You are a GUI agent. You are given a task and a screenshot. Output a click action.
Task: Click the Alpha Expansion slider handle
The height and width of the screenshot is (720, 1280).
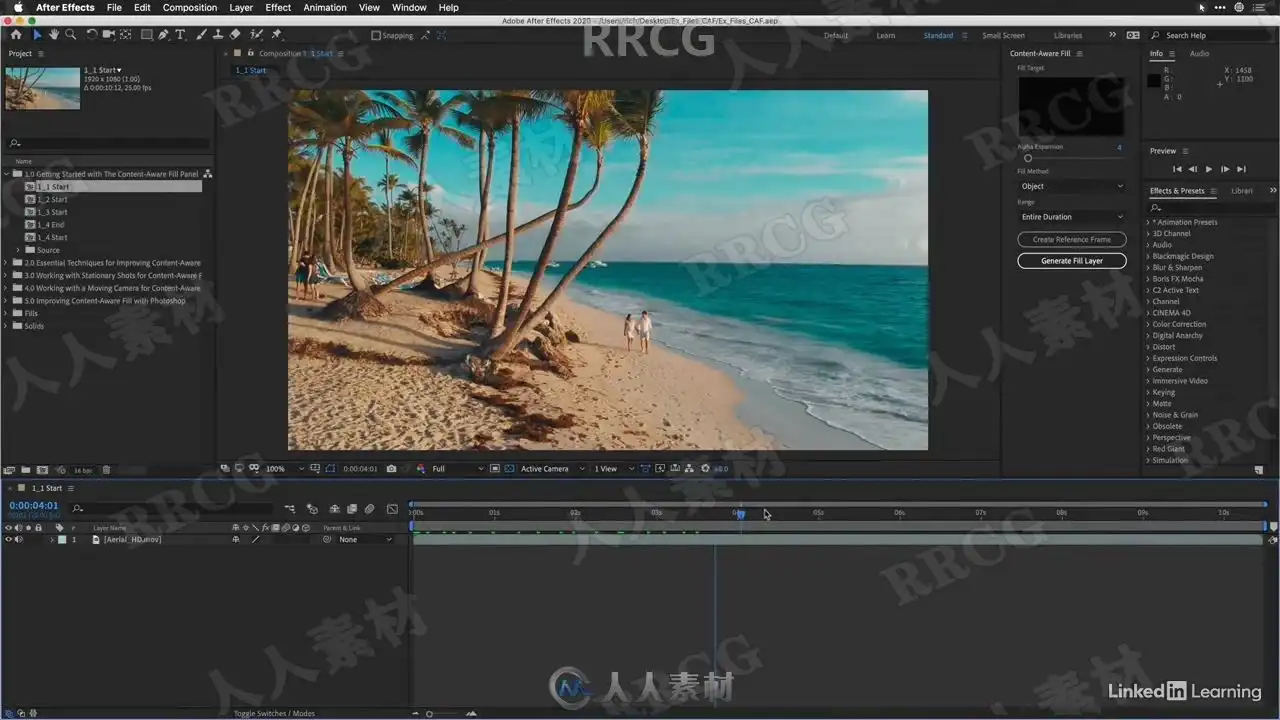(x=1027, y=158)
